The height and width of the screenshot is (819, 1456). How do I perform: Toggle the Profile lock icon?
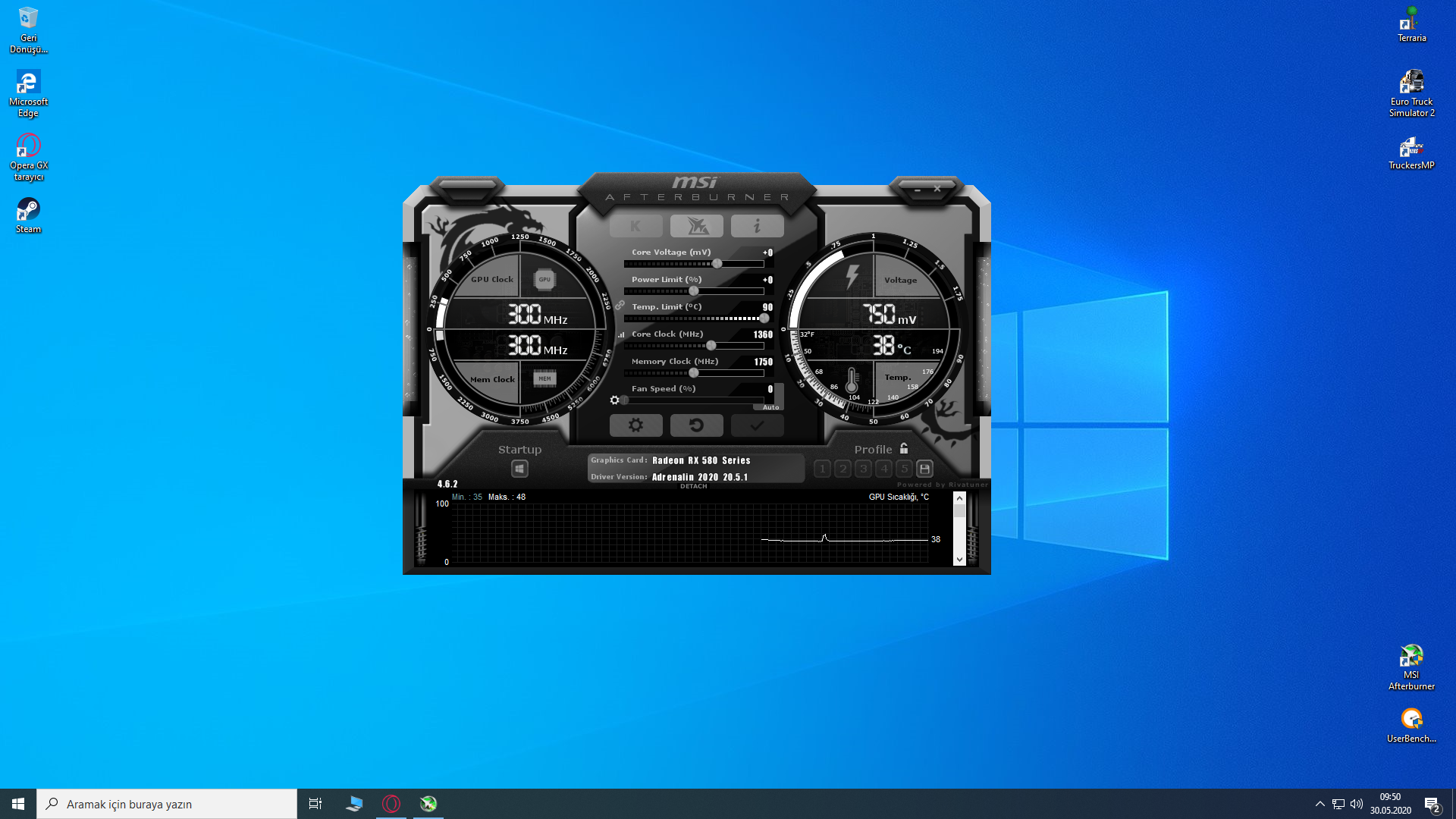pyautogui.click(x=904, y=448)
